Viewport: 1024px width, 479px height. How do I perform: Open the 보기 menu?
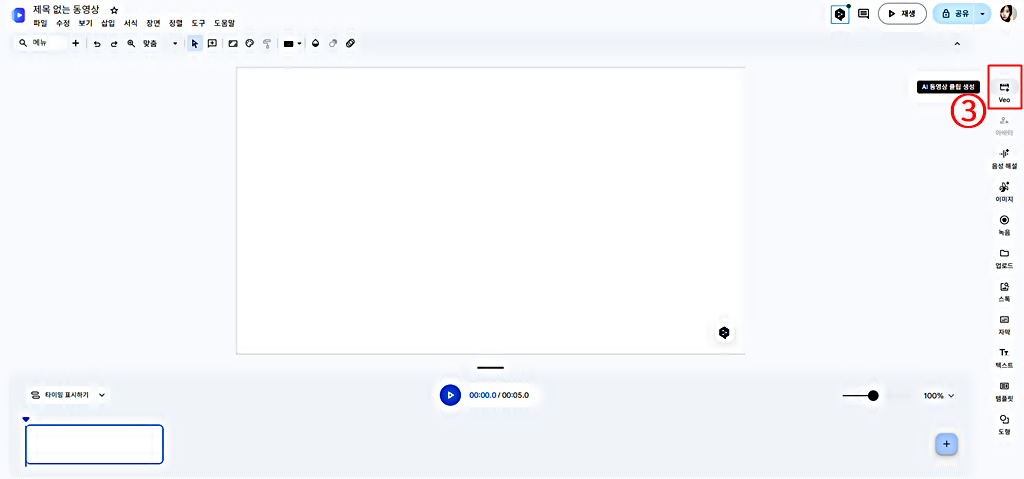click(86, 23)
